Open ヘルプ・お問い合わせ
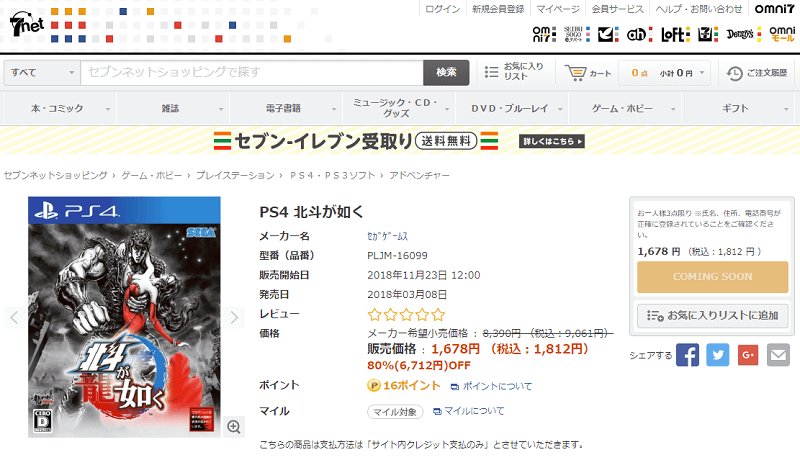 (698, 9)
